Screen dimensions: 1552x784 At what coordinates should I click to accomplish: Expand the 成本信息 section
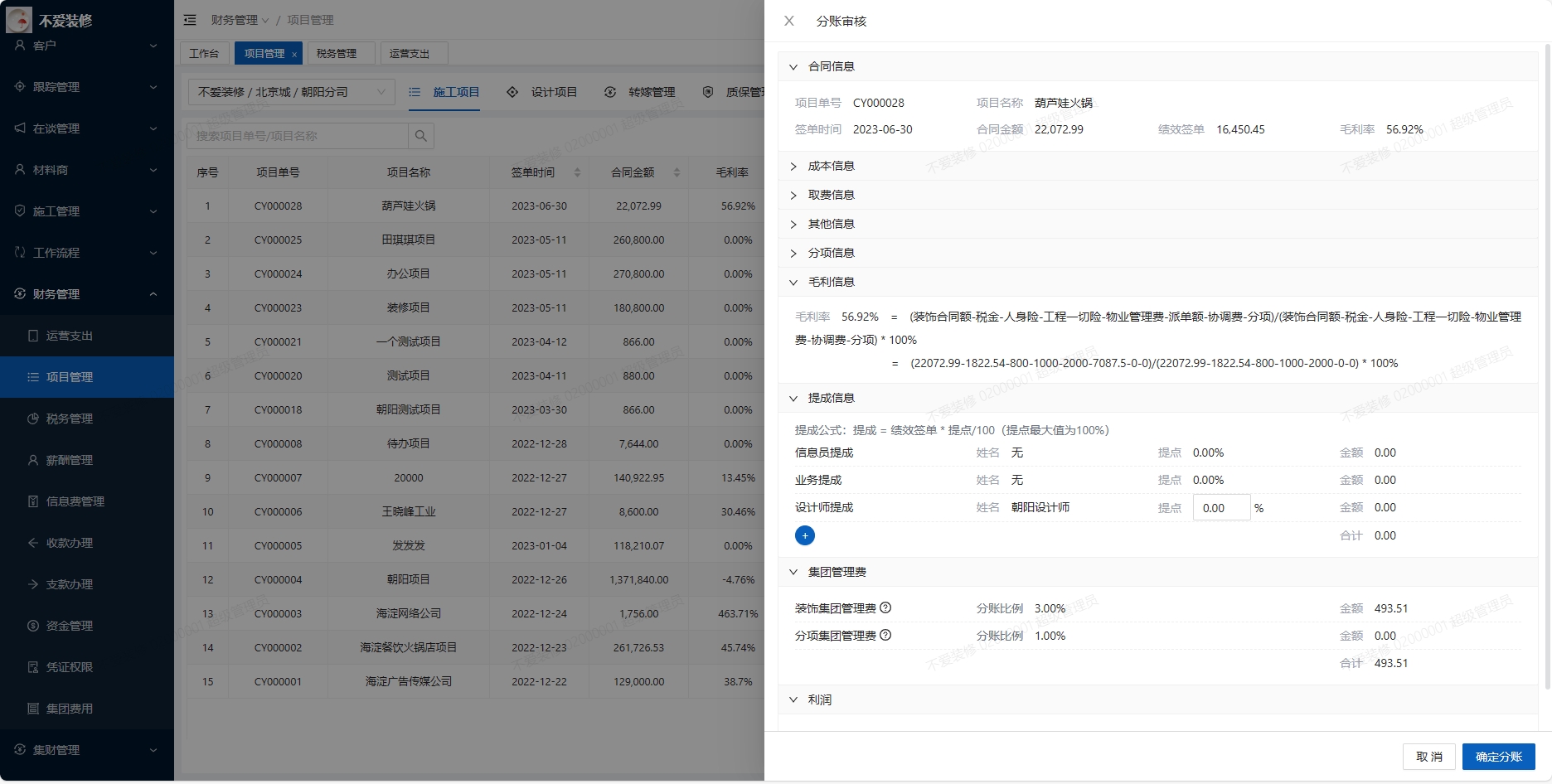point(793,166)
